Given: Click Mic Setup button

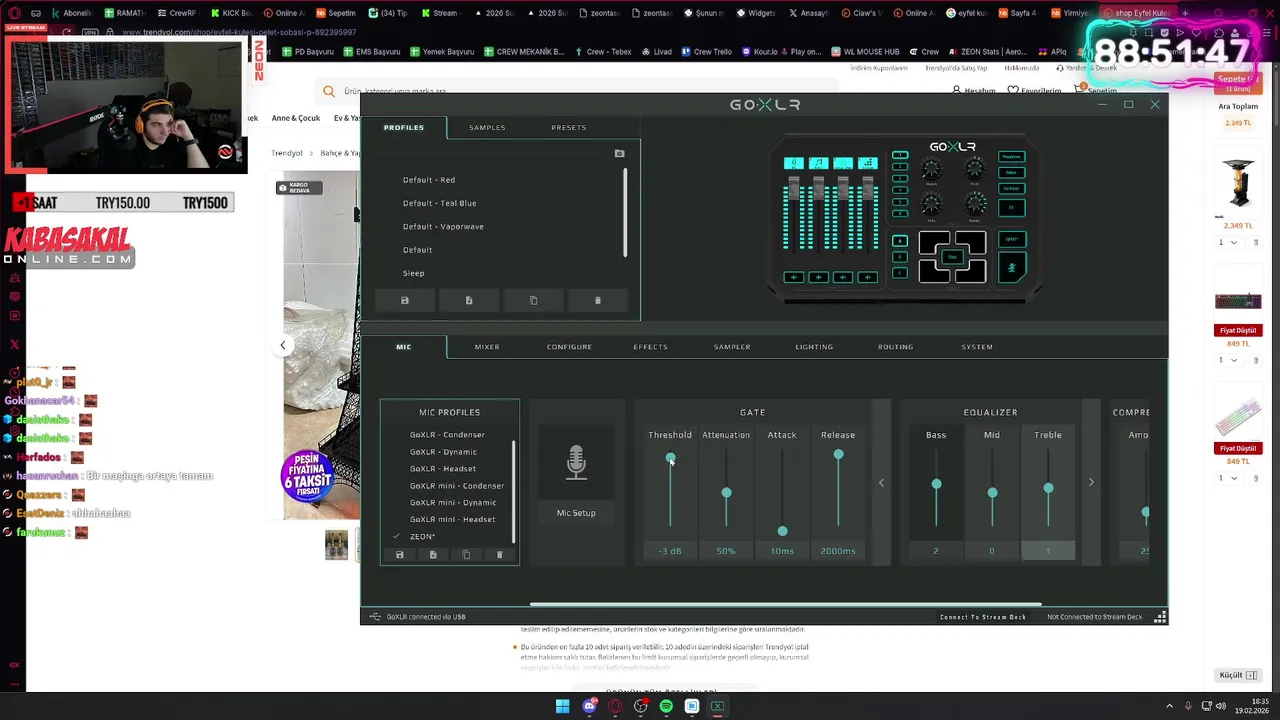Looking at the screenshot, I should pos(576,513).
